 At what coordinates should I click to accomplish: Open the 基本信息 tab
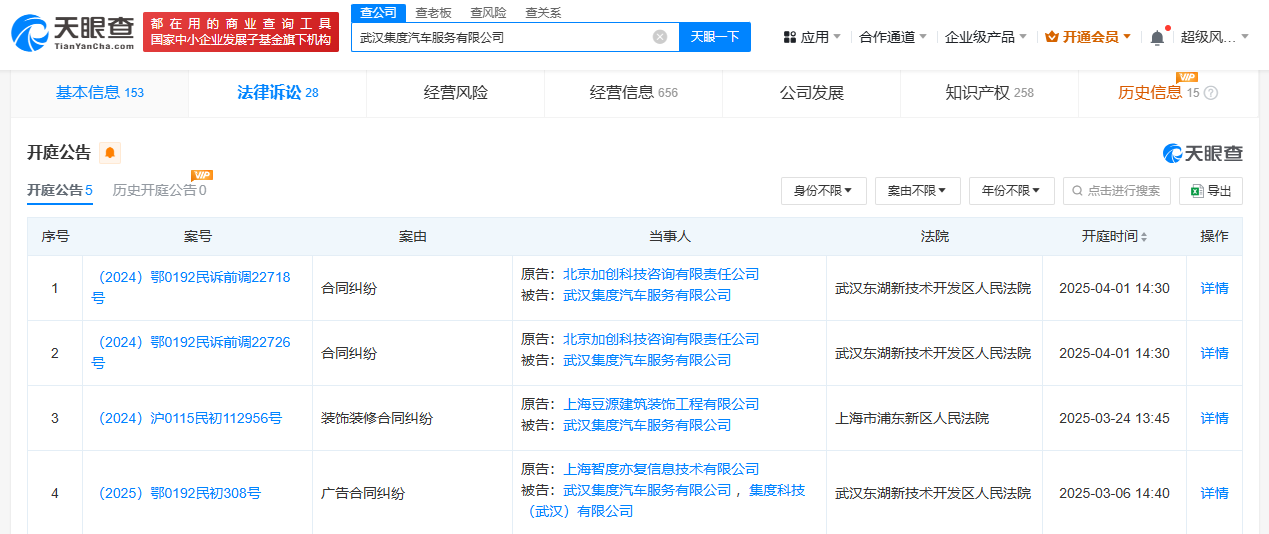tap(100, 93)
